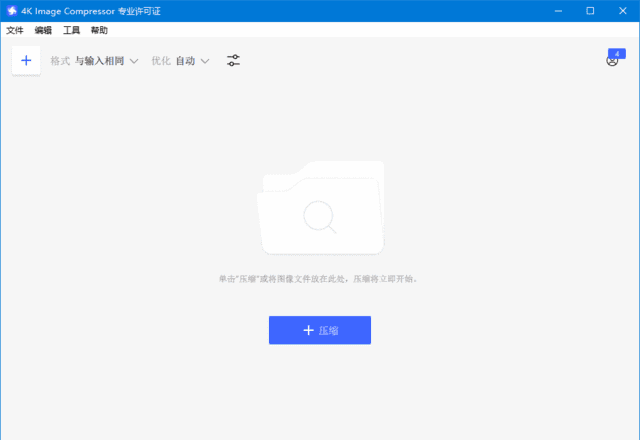Open the 编辑 menu
The height and width of the screenshot is (440, 640).
(x=43, y=30)
